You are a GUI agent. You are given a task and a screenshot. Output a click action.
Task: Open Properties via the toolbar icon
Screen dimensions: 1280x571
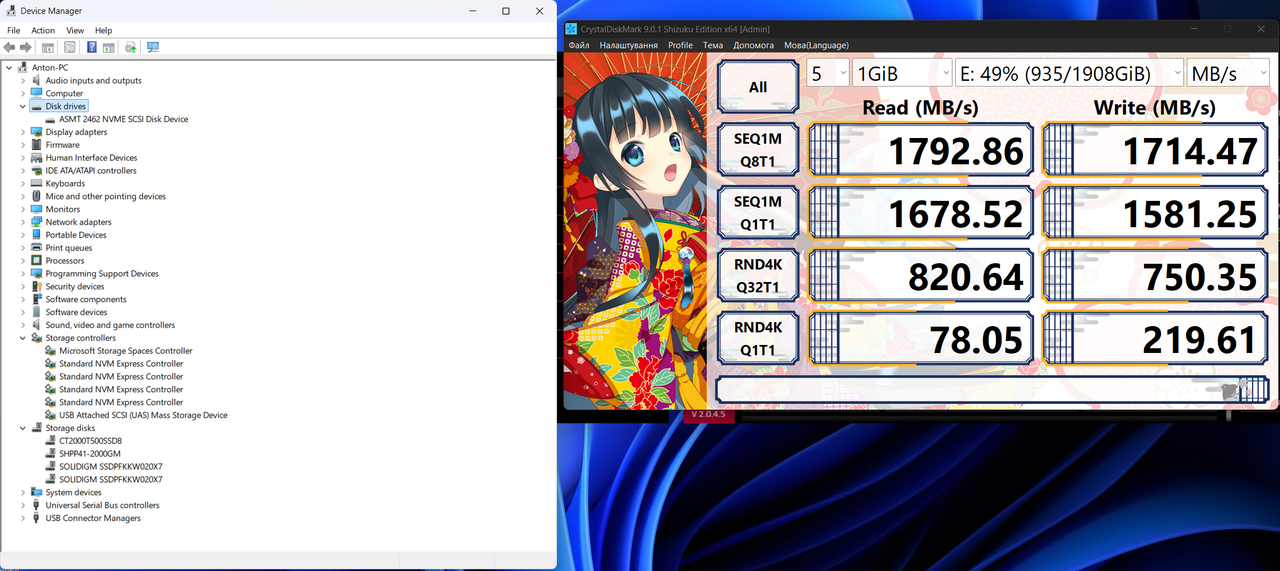point(70,47)
